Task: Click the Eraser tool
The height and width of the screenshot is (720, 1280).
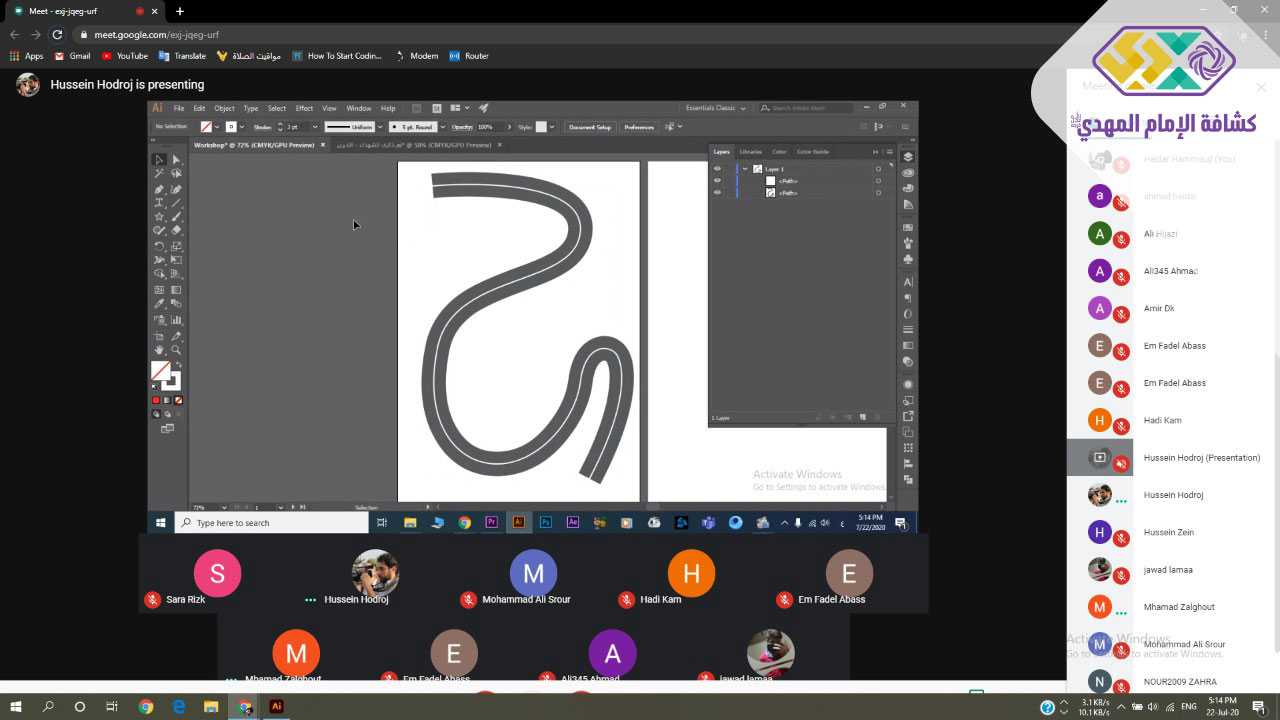Action: [x=176, y=231]
